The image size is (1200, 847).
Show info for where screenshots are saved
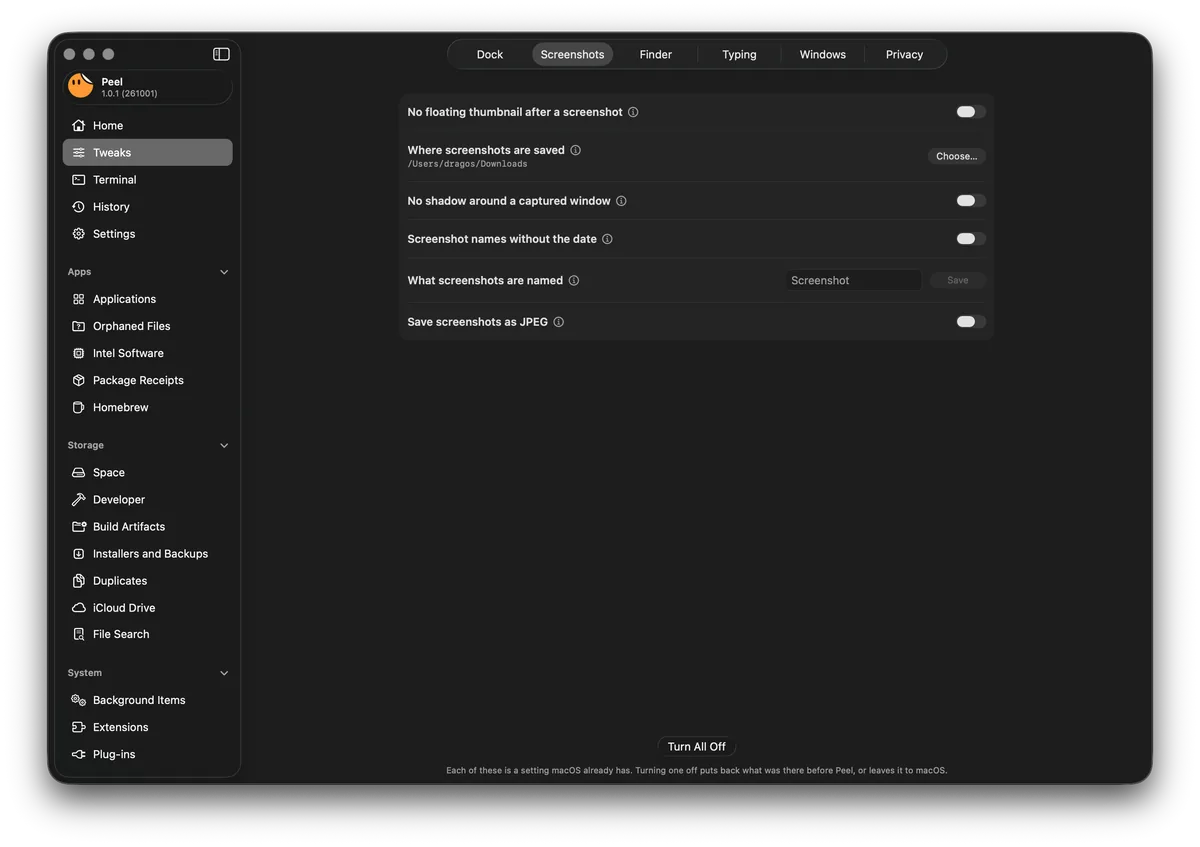[x=575, y=150]
